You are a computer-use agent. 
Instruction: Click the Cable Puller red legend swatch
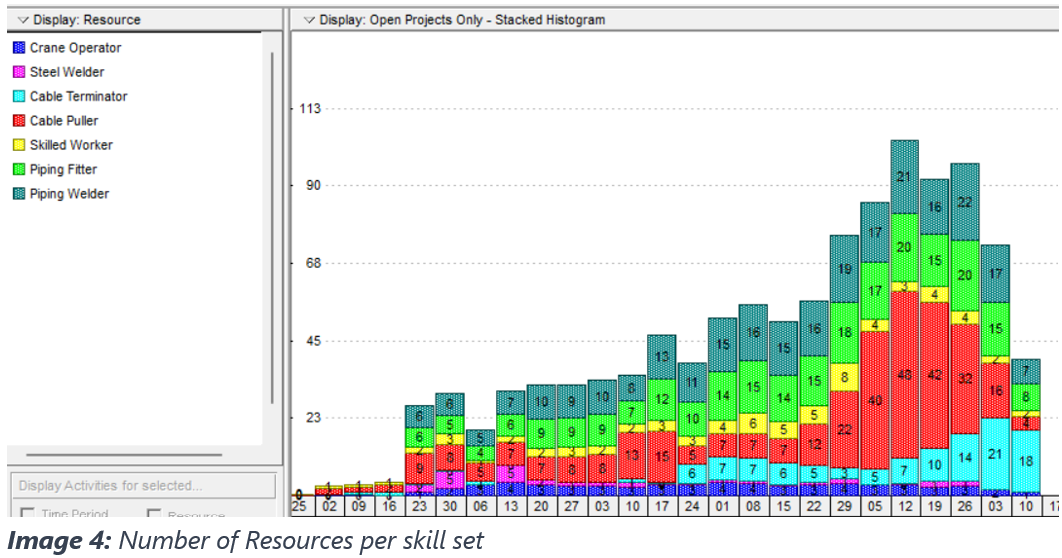(x=18, y=121)
